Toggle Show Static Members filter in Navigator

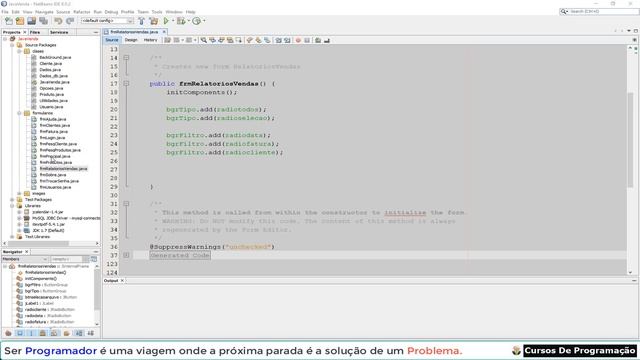pyautogui.click(x=31, y=333)
